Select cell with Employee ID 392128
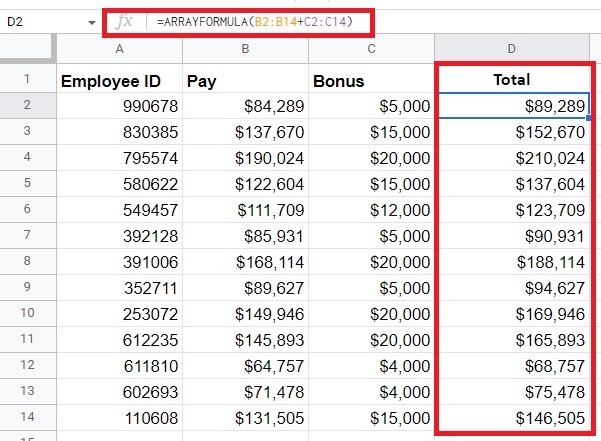The width and height of the screenshot is (601, 441). pos(120,236)
